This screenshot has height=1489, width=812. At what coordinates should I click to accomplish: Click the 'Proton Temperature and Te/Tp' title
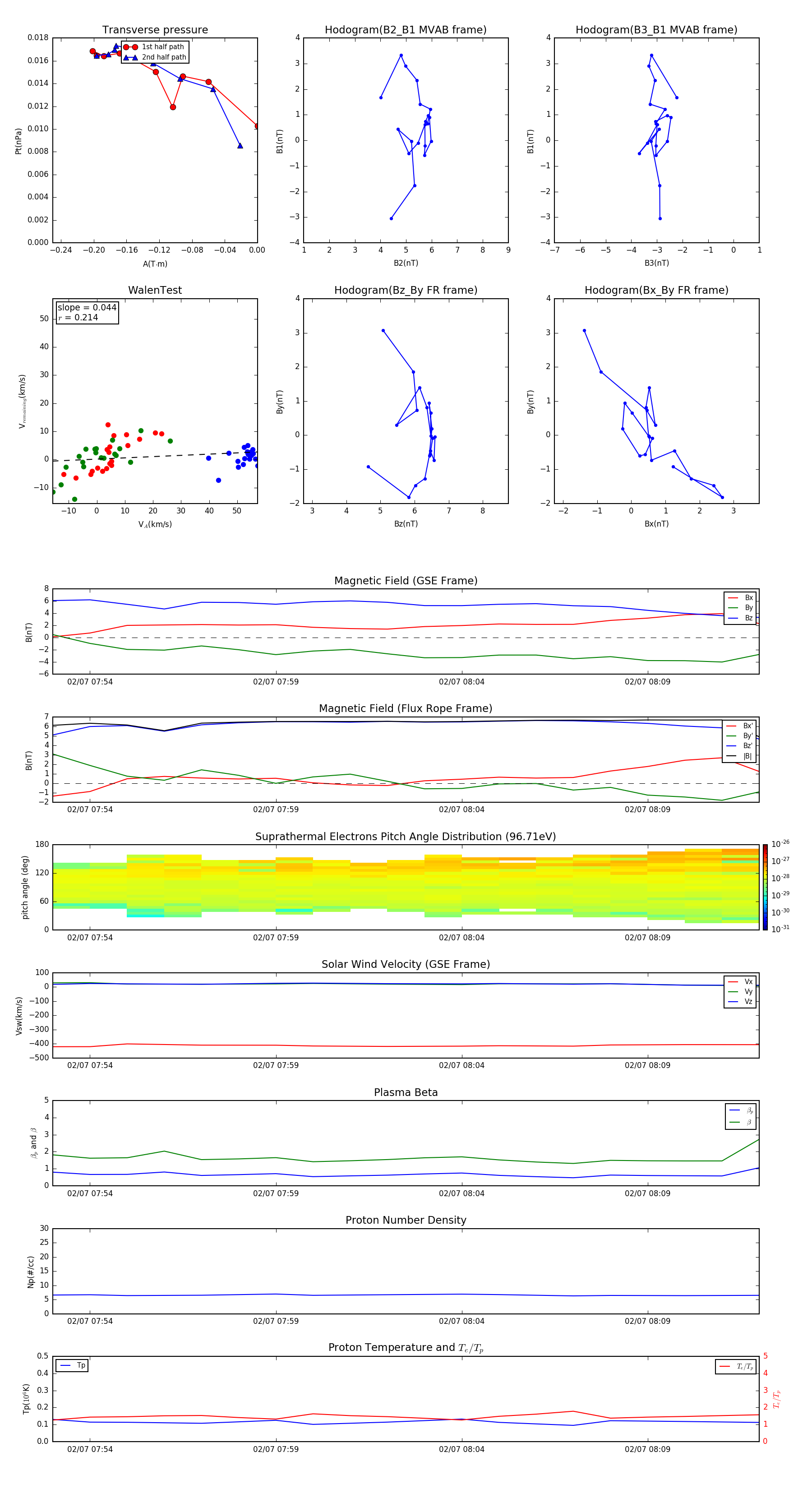point(406,1348)
